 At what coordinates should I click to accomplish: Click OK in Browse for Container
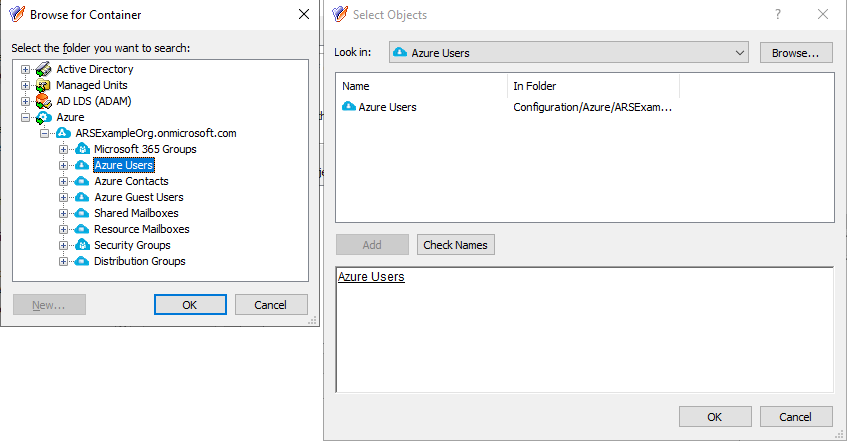pyautogui.click(x=190, y=305)
